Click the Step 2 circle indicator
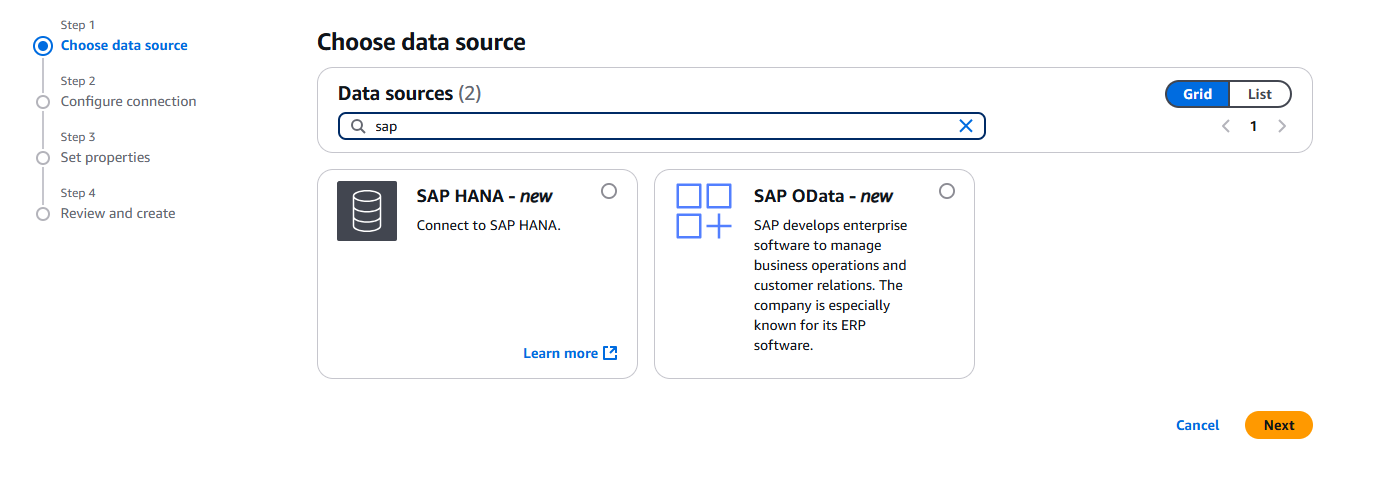Screen dimensions: 1374x483 point(42,102)
